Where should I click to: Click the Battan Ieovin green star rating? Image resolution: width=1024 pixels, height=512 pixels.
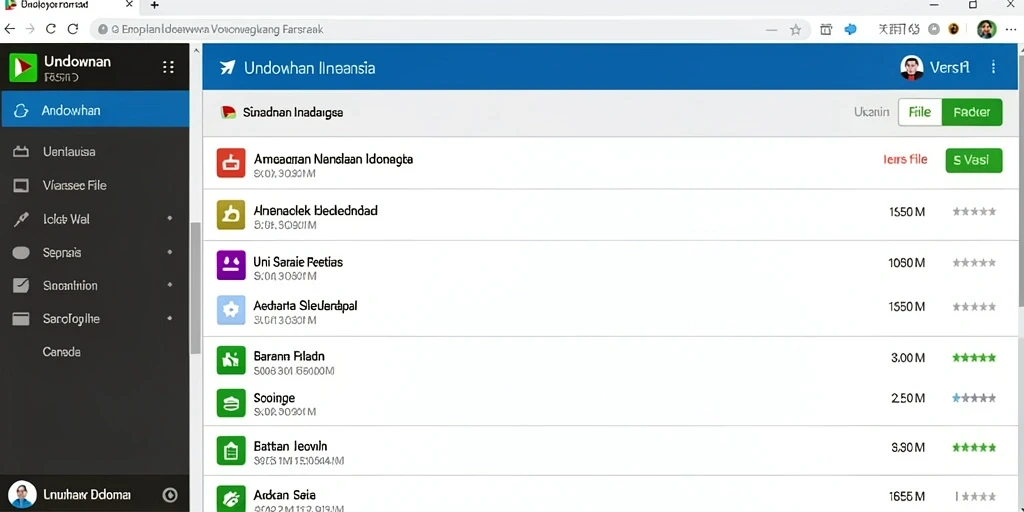pos(974,448)
